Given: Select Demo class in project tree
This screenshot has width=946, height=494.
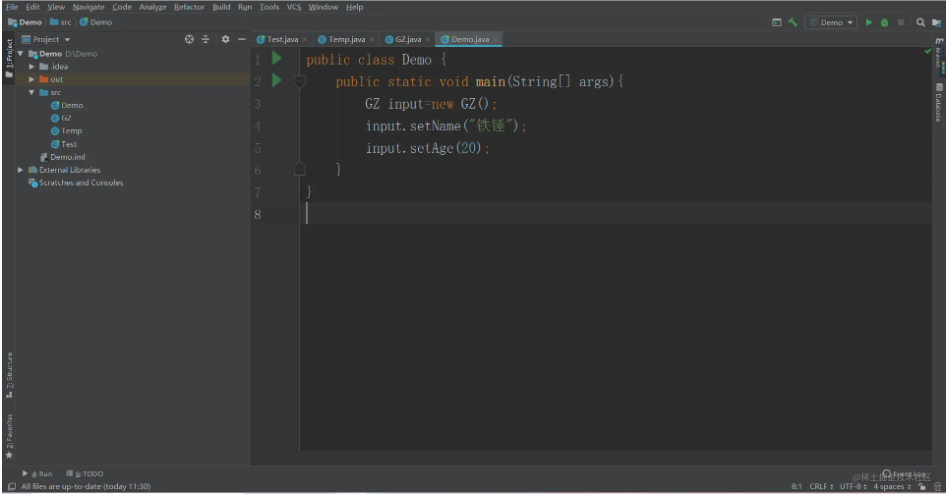Looking at the screenshot, I should (67, 105).
